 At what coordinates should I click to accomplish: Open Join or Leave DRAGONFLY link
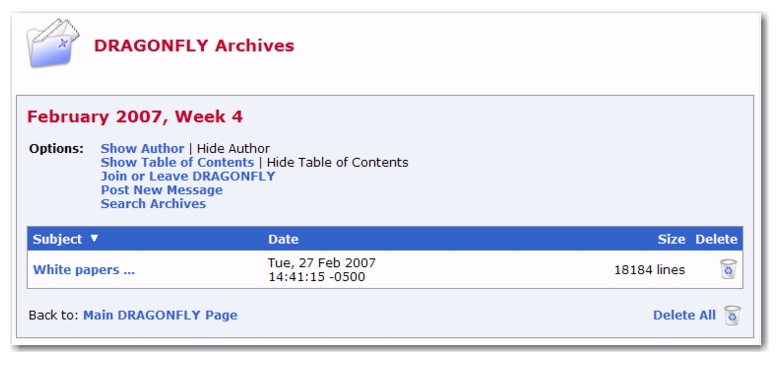[188, 176]
